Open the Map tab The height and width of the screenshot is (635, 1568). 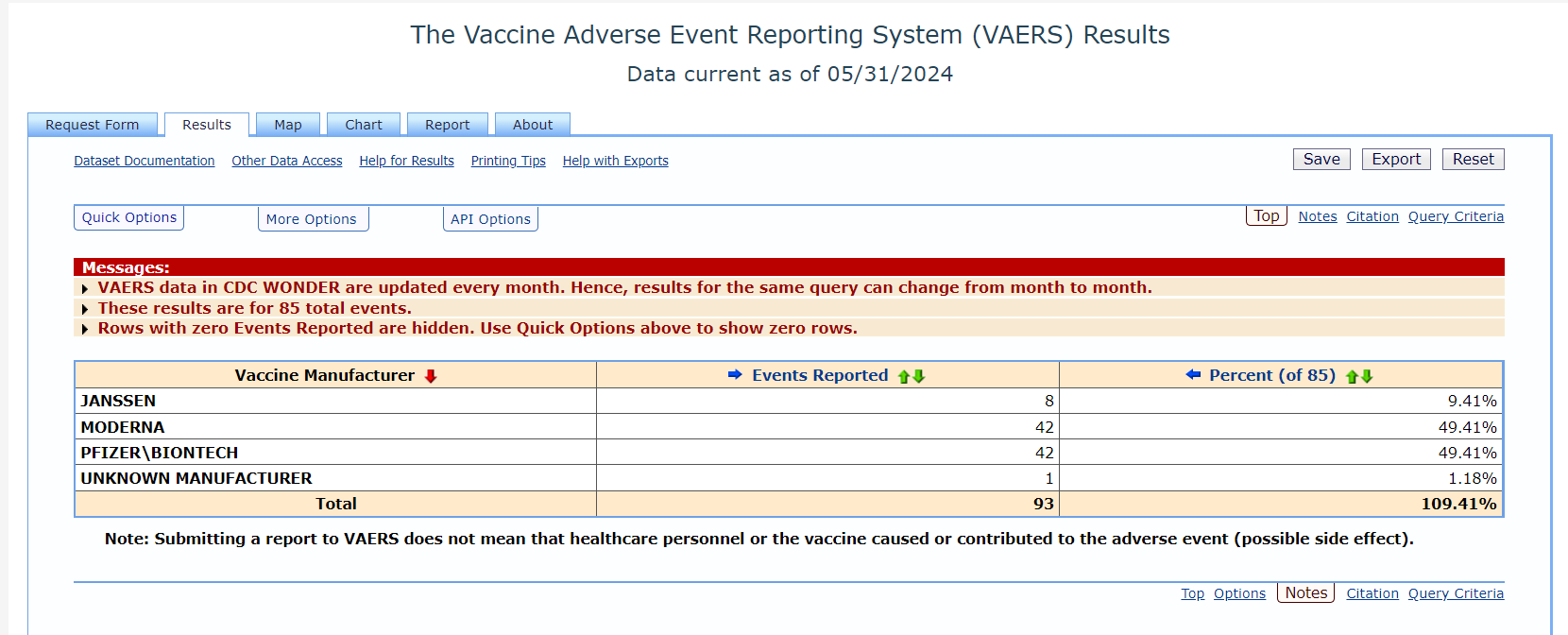pos(288,125)
